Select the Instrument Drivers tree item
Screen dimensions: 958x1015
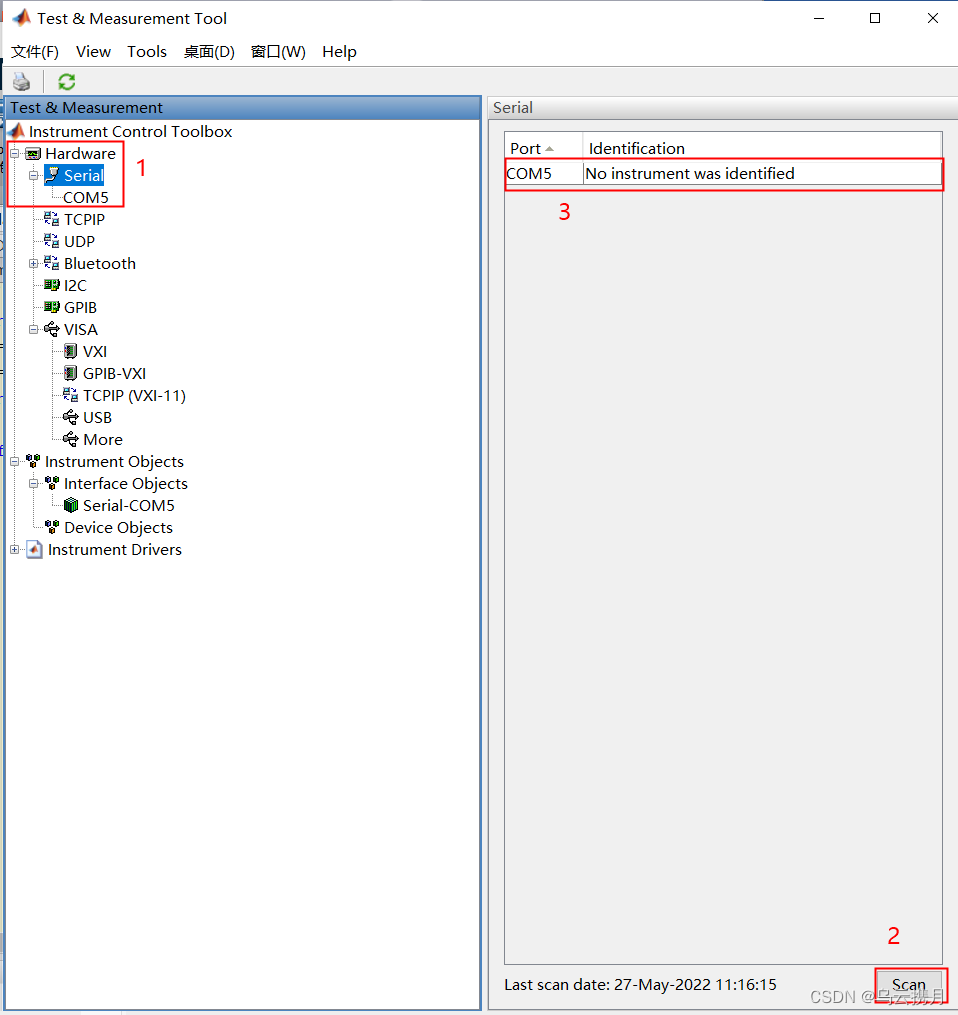(115, 550)
